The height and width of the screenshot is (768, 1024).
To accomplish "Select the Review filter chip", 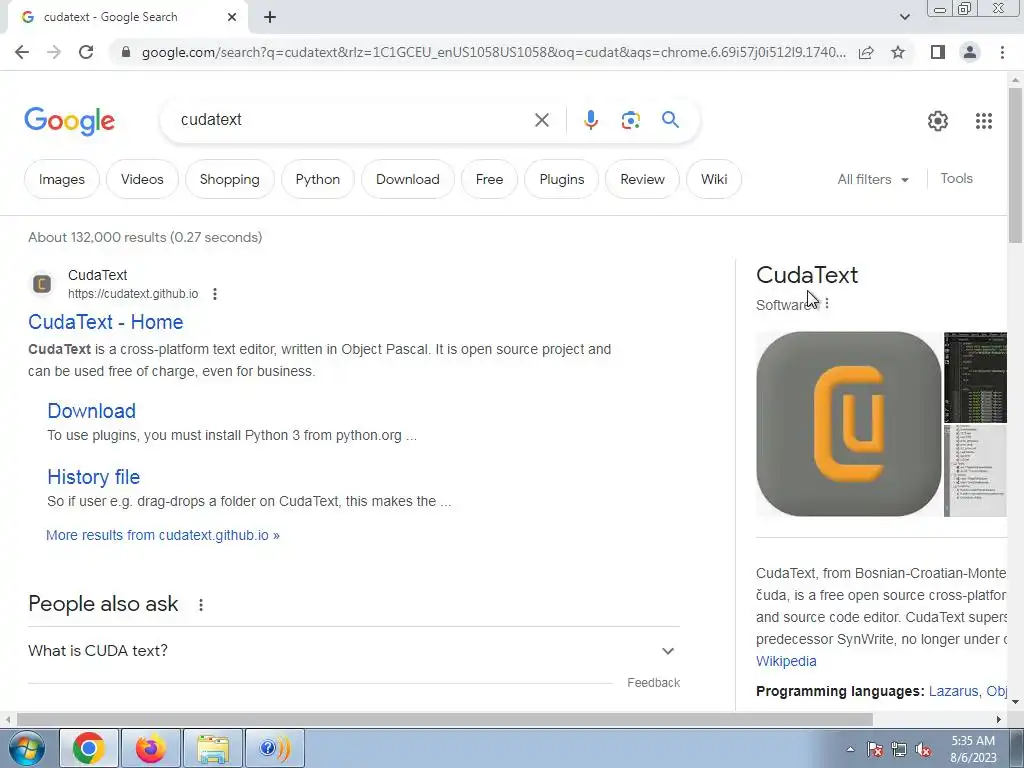I will tap(642, 180).
